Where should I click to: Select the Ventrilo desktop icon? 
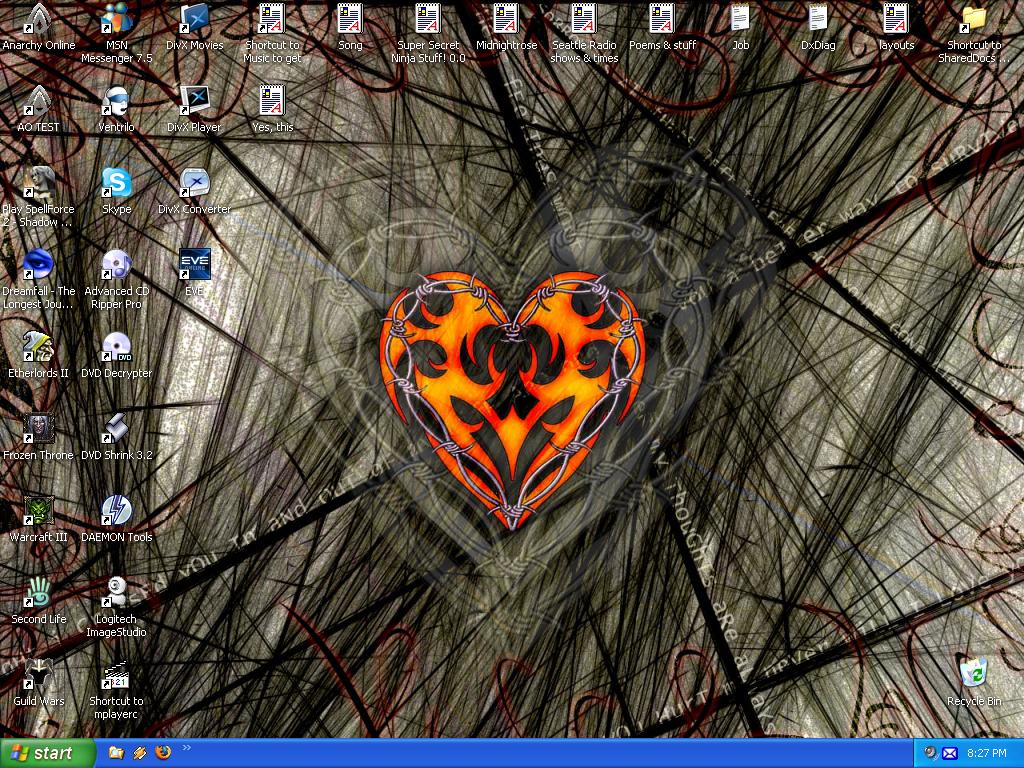tap(116, 101)
